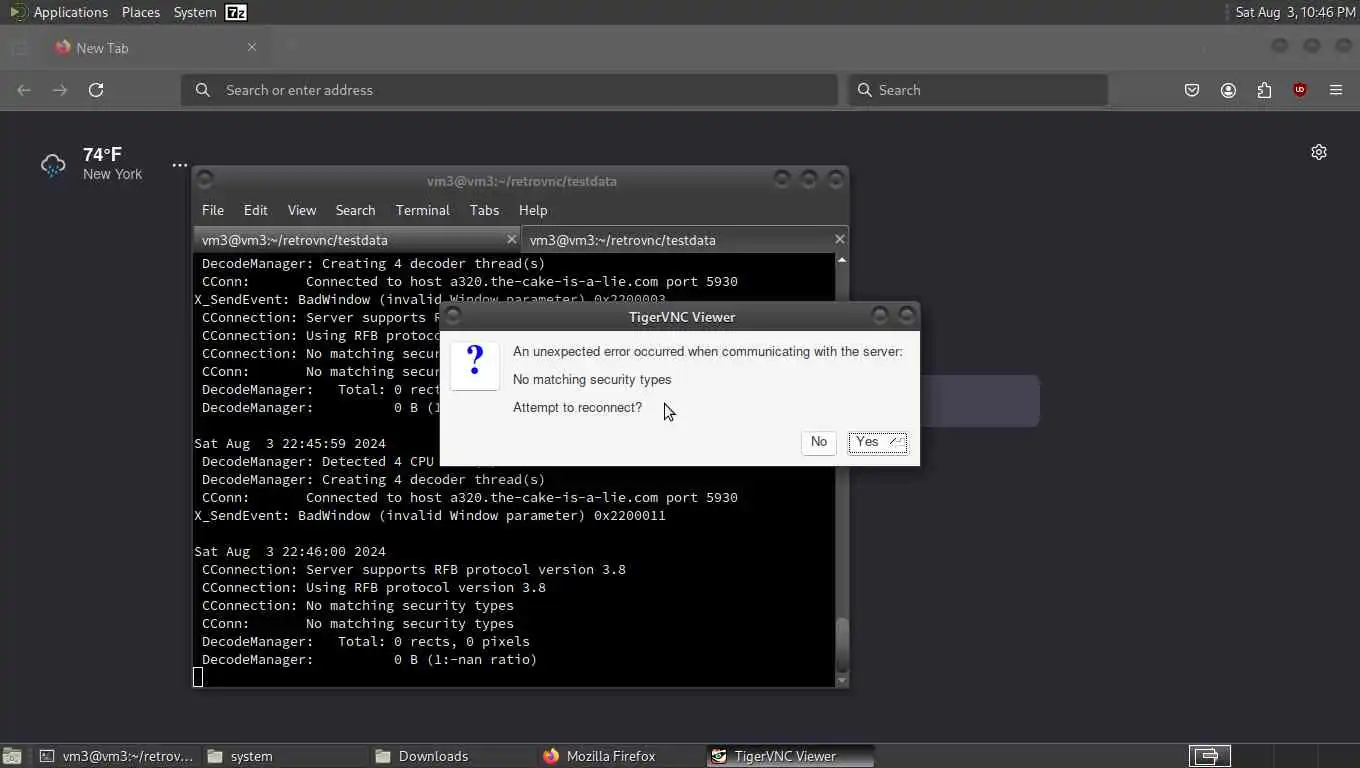Click workspace switcher in bottom panel
1360x768 pixels.
click(1209, 756)
